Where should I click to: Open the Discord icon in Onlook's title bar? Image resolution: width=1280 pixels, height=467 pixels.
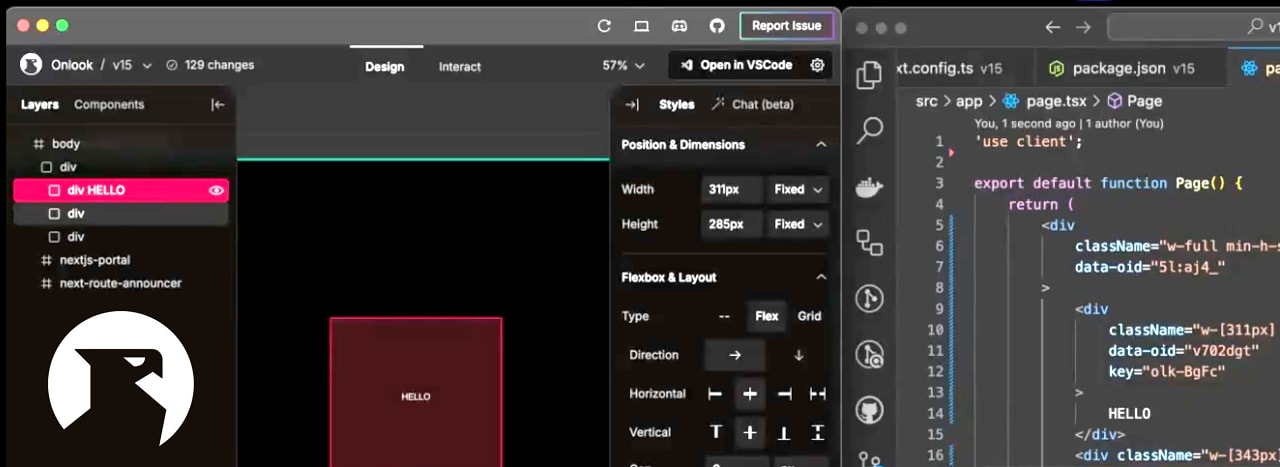[679, 26]
